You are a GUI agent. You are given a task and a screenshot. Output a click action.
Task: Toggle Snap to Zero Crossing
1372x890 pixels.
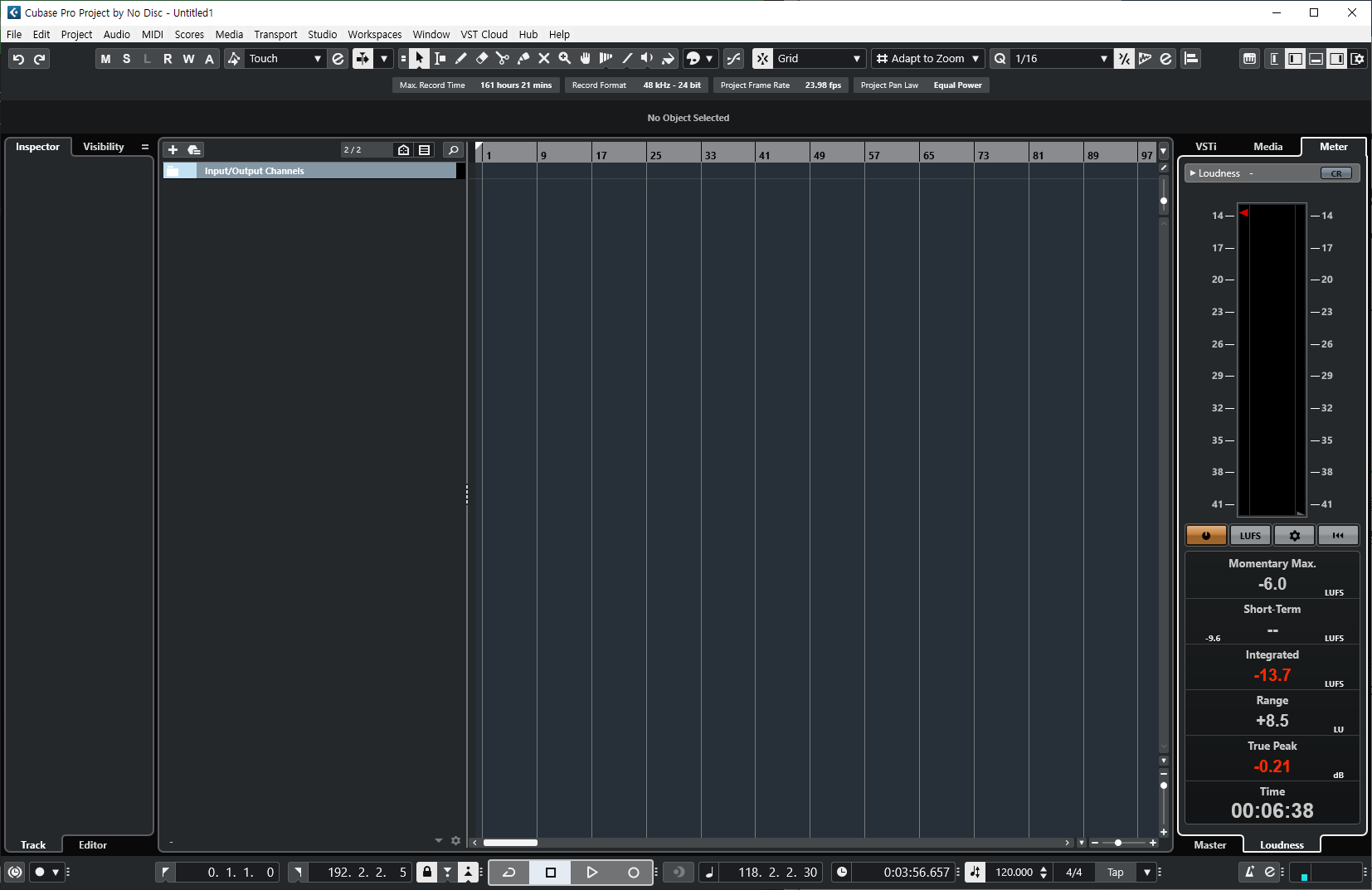[733, 58]
